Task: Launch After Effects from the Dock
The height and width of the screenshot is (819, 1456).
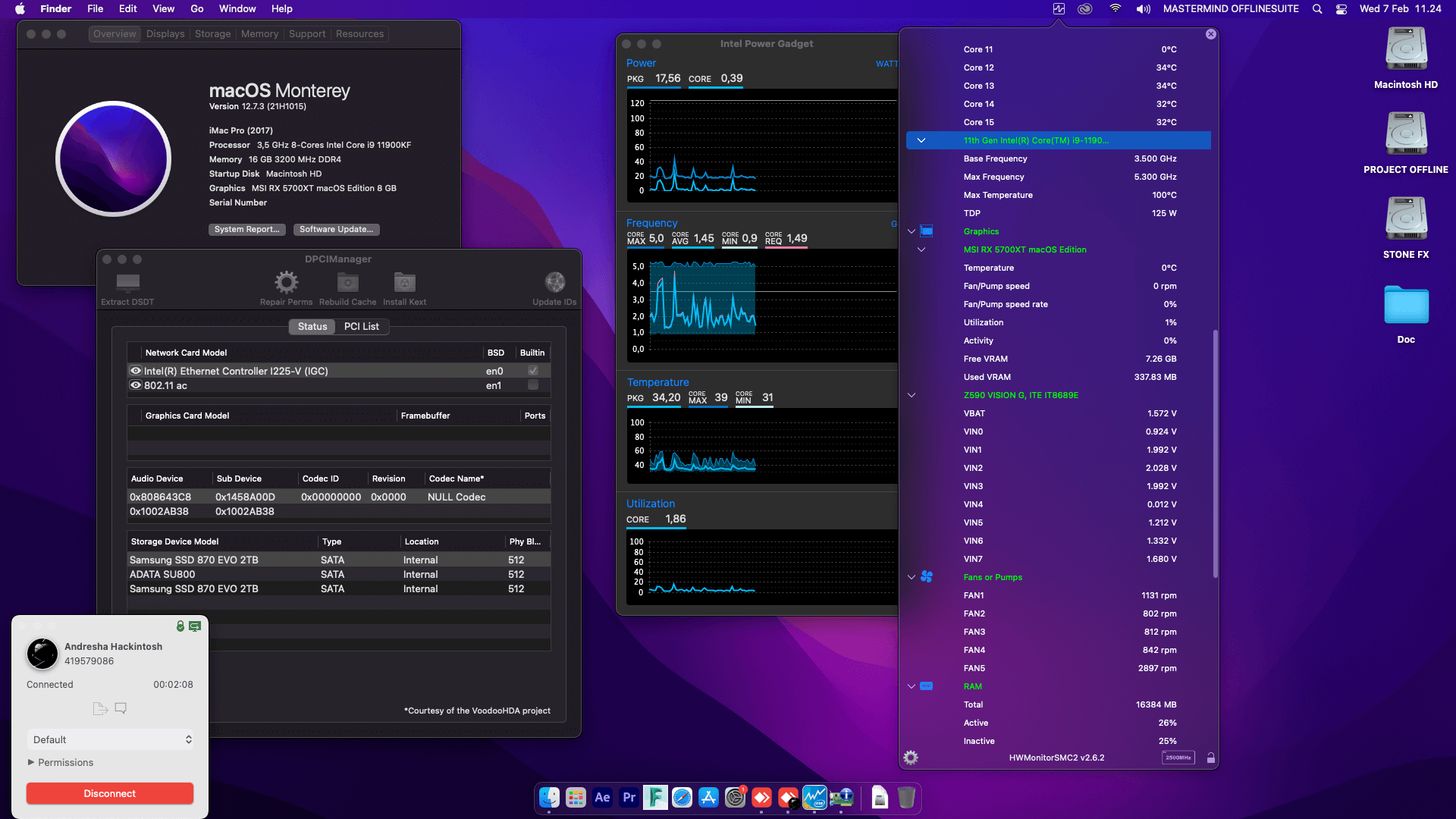Action: pos(602,798)
